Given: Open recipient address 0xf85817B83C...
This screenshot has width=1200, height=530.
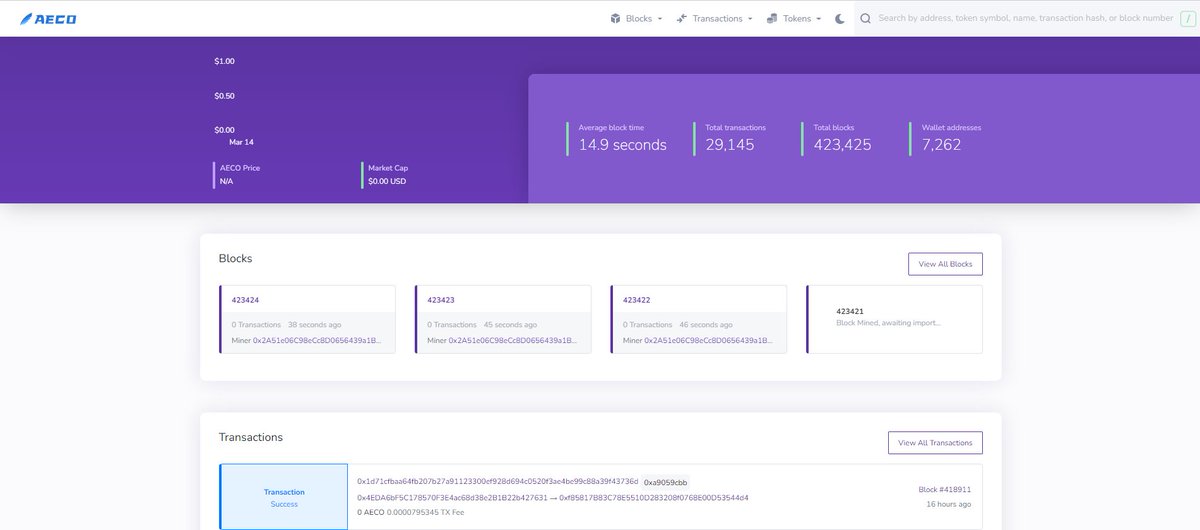Looking at the screenshot, I should coord(654,497).
